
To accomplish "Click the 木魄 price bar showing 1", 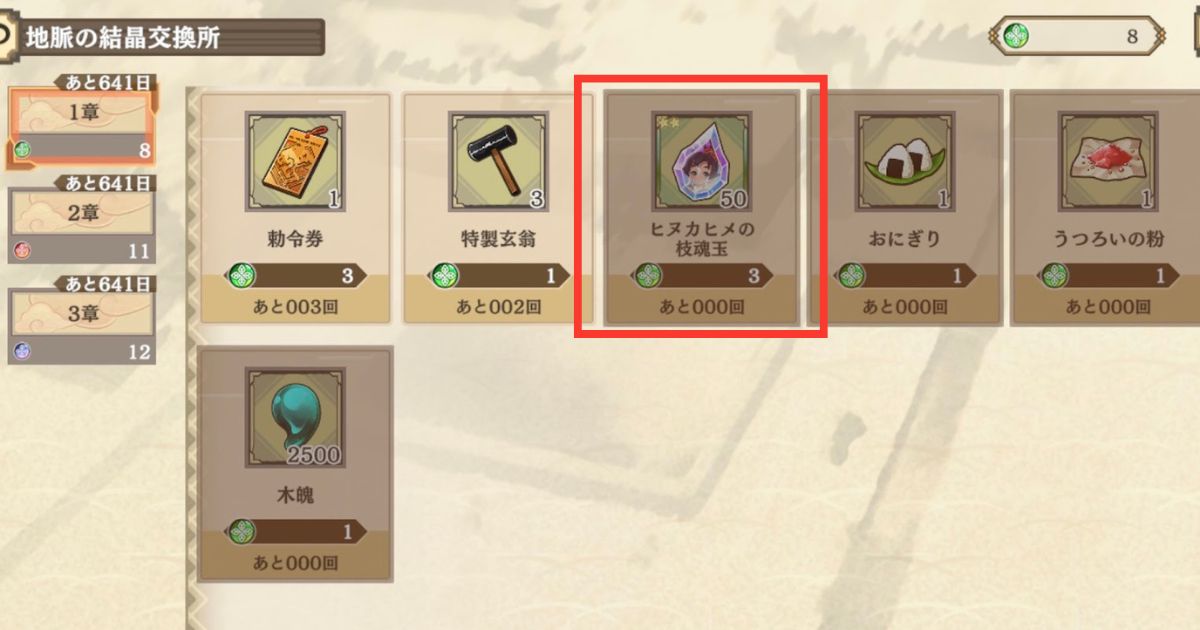I will point(295,531).
